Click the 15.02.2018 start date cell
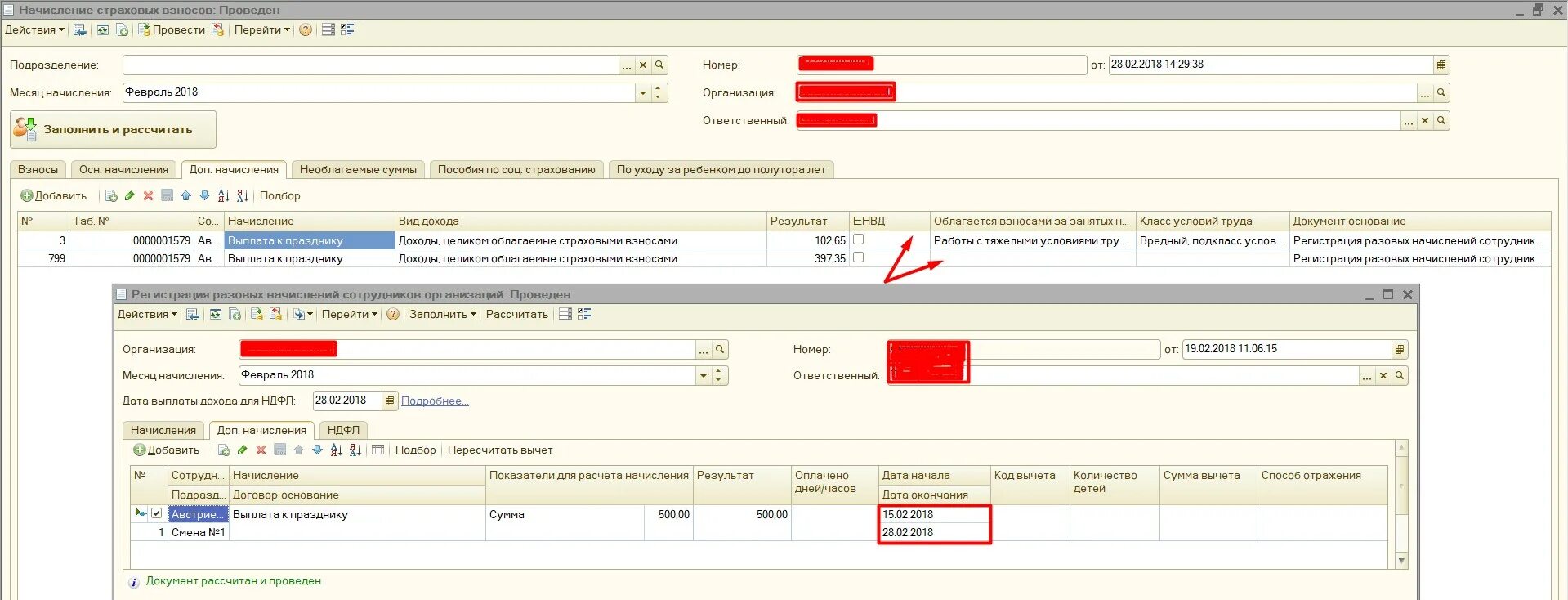This screenshot has height=600, width=1568. pos(935,514)
